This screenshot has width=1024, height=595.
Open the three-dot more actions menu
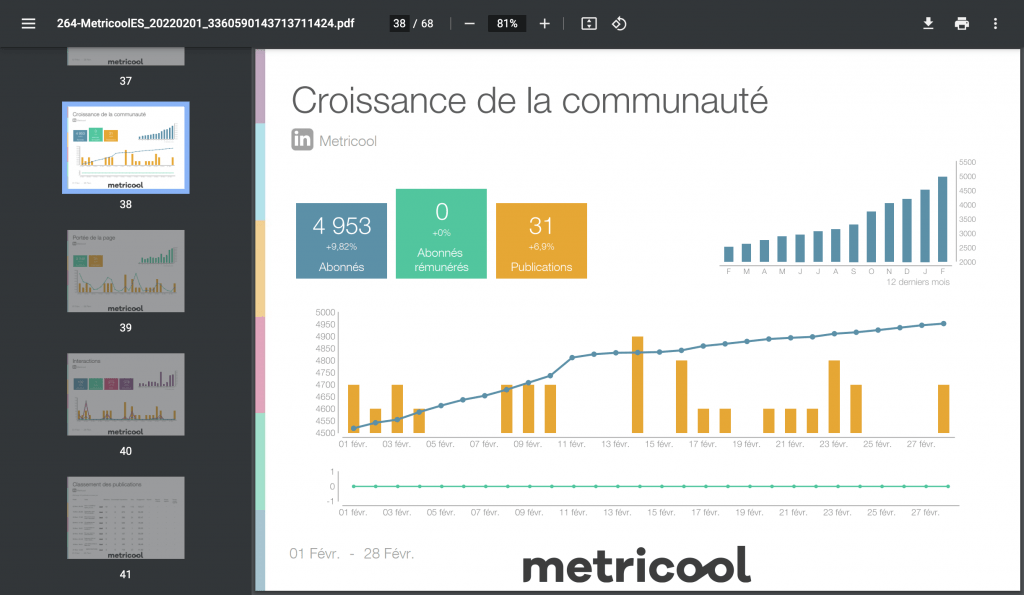[x=995, y=23]
